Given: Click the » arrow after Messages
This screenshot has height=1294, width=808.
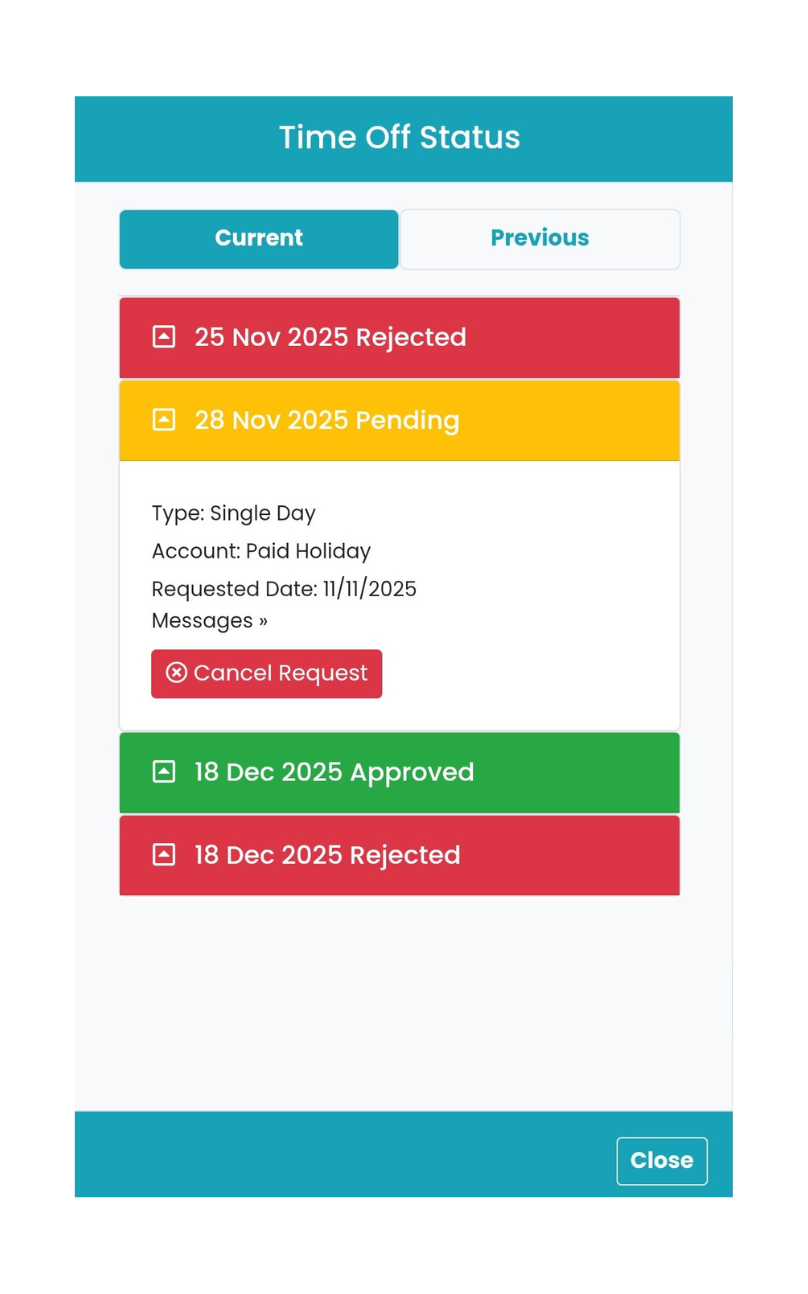Looking at the screenshot, I should click(x=263, y=621).
